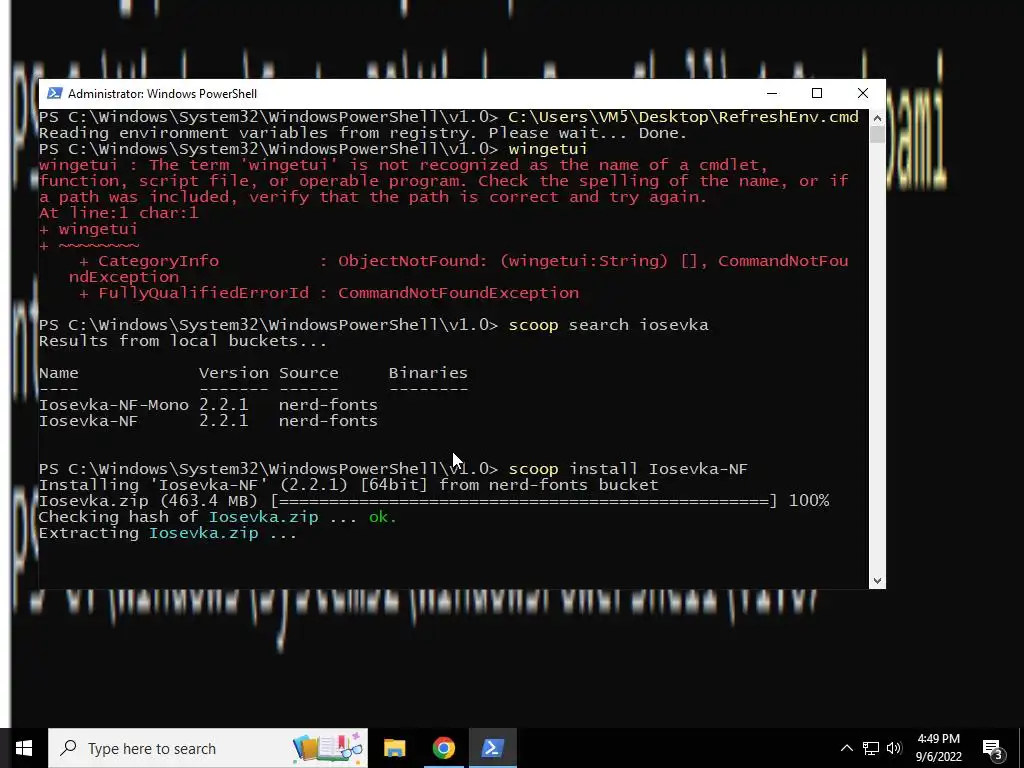The width and height of the screenshot is (1024, 768).
Task: Click the 'Name' column header
Action: [x=59, y=373]
